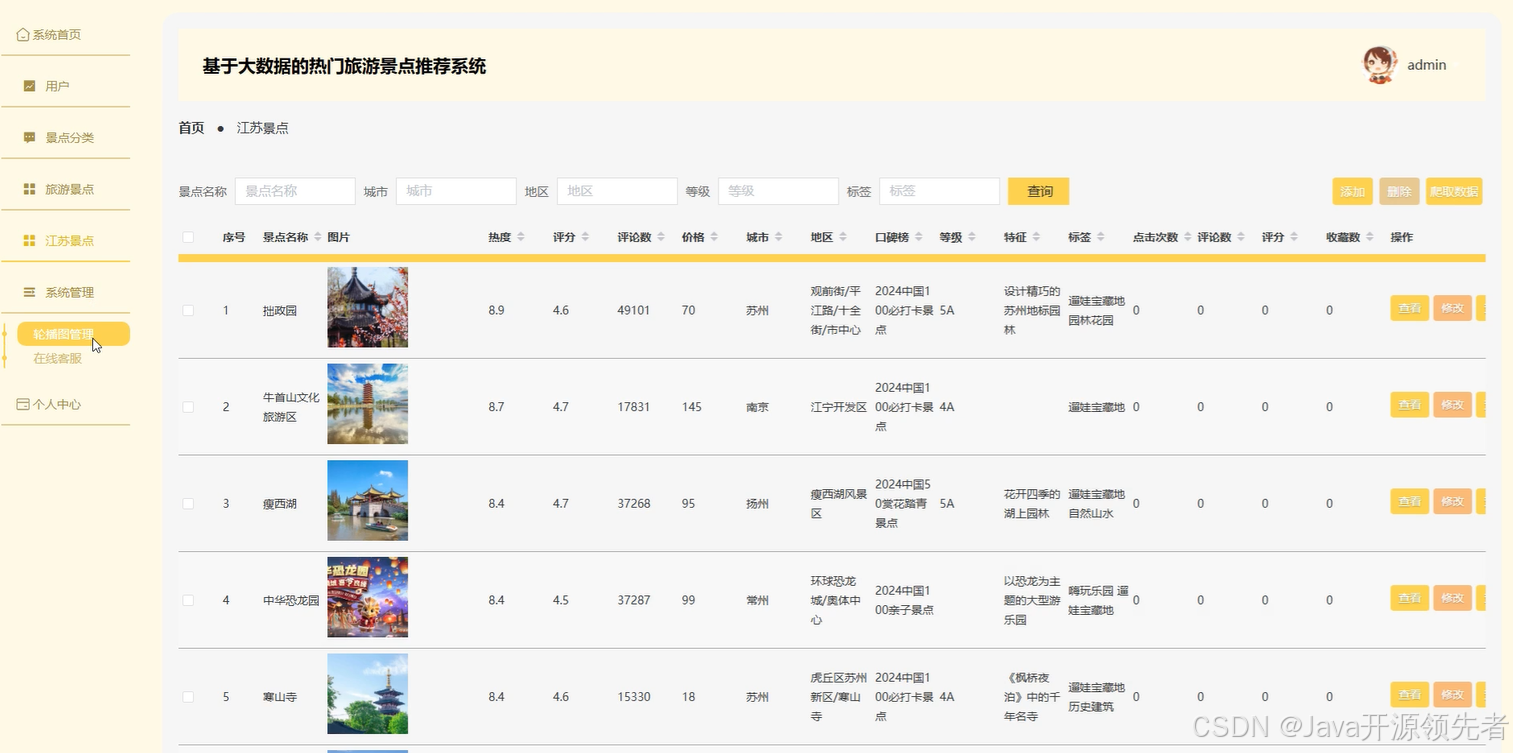The image size is (1513, 753).
Task: Click 修改 for the 寒山寺 row
Action: click(x=1452, y=695)
